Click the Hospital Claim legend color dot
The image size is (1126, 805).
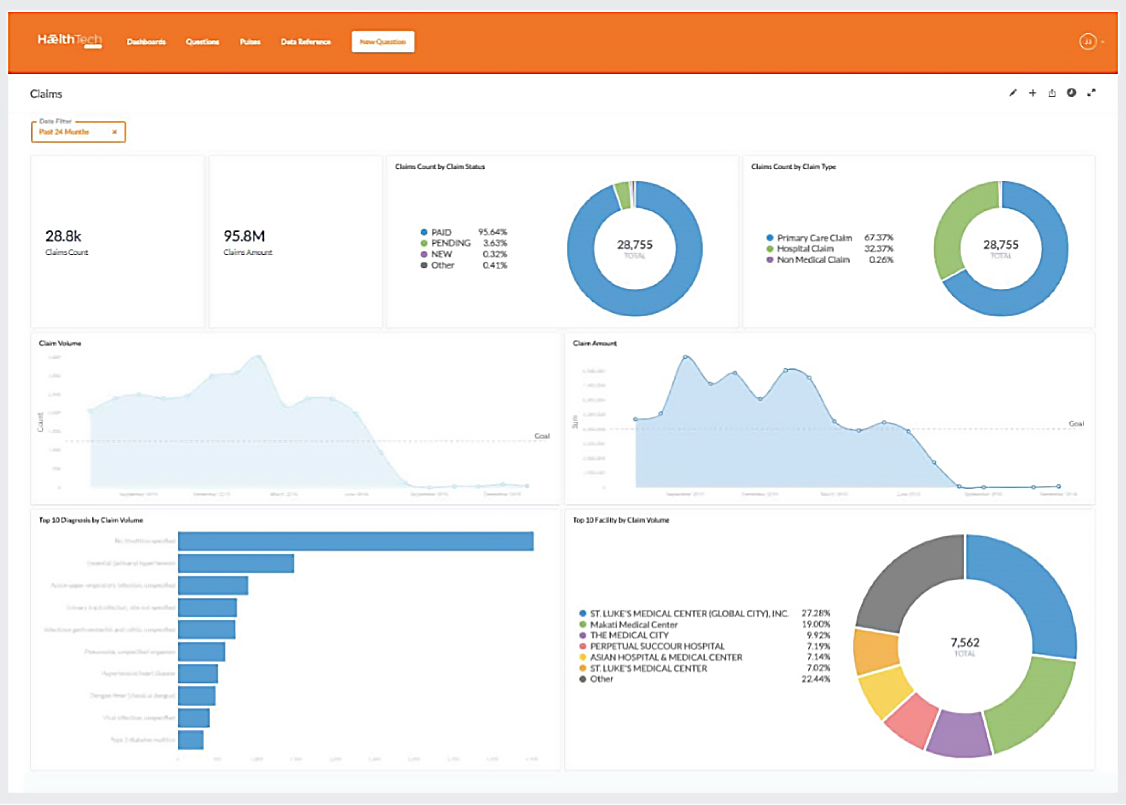click(x=769, y=249)
